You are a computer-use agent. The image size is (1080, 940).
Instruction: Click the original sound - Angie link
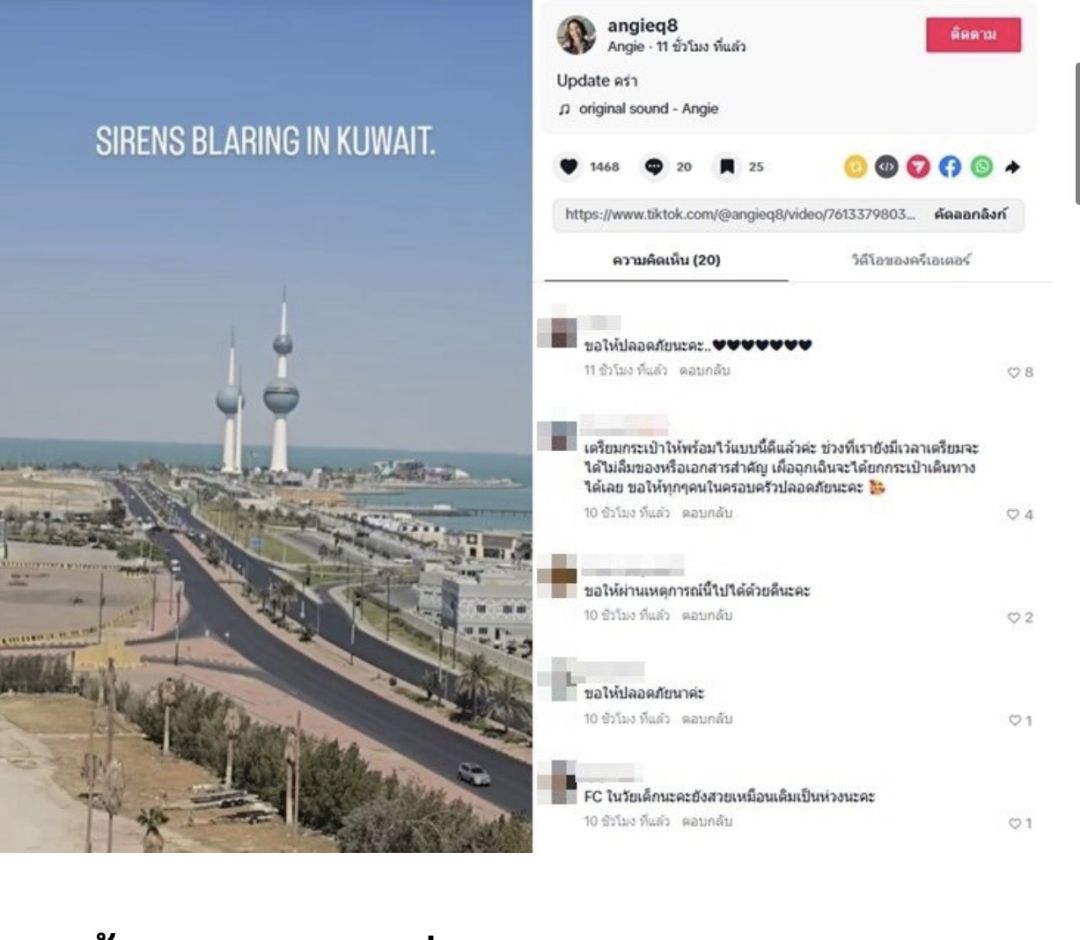[x=648, y=109]
